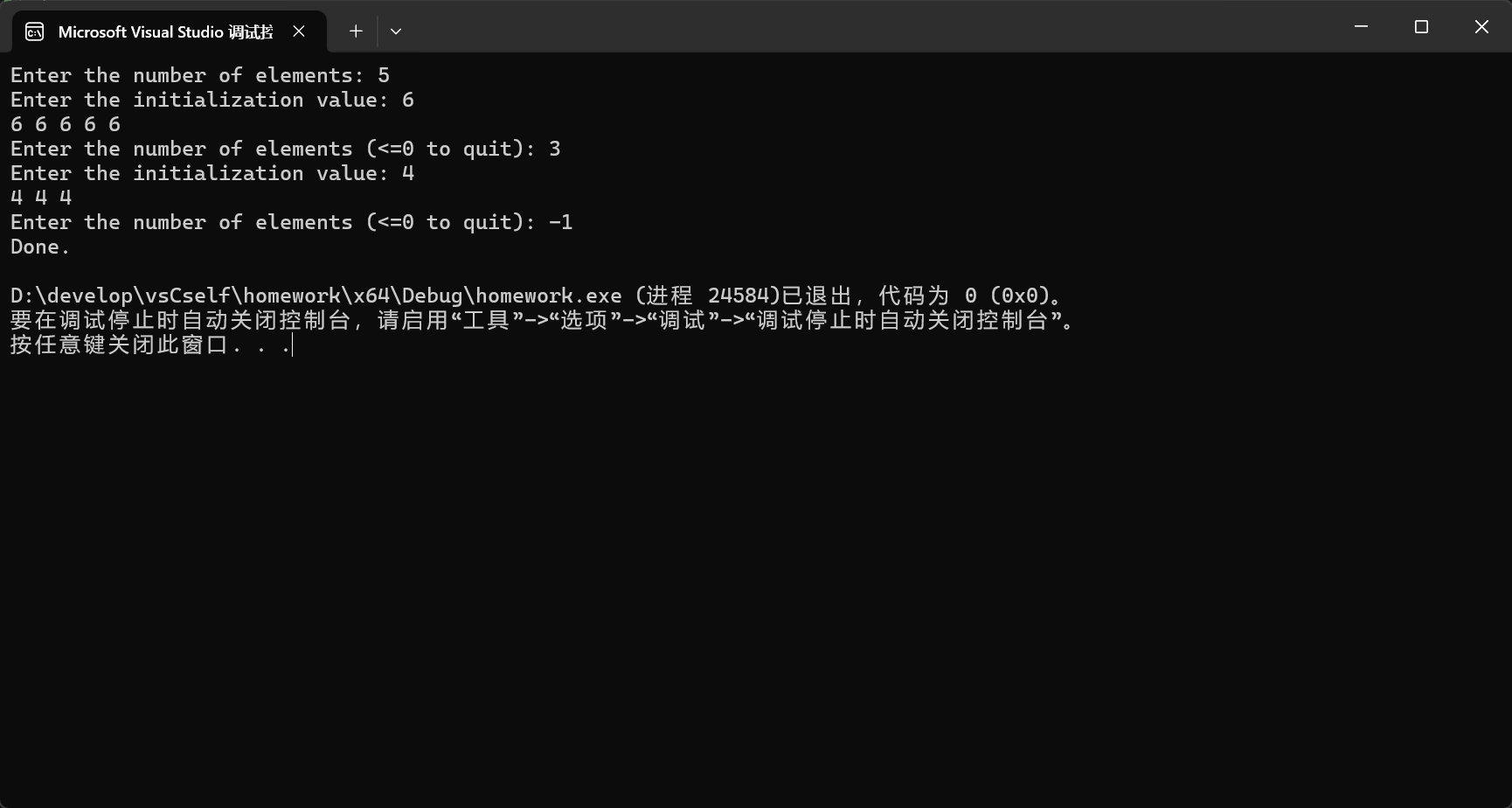Open a new tab with the plus icon

[x=356, y=31]
